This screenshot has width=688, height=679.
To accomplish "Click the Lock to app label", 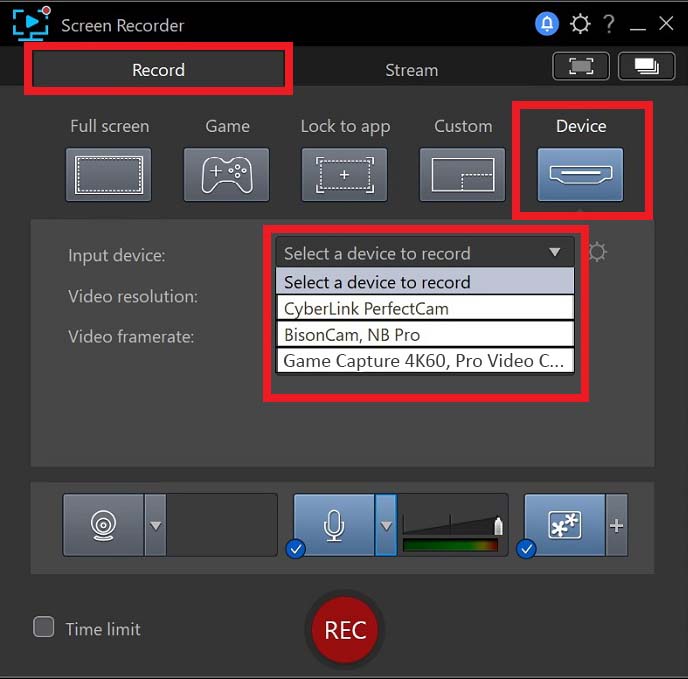I will pyautogui.click(x=345, y=126).
